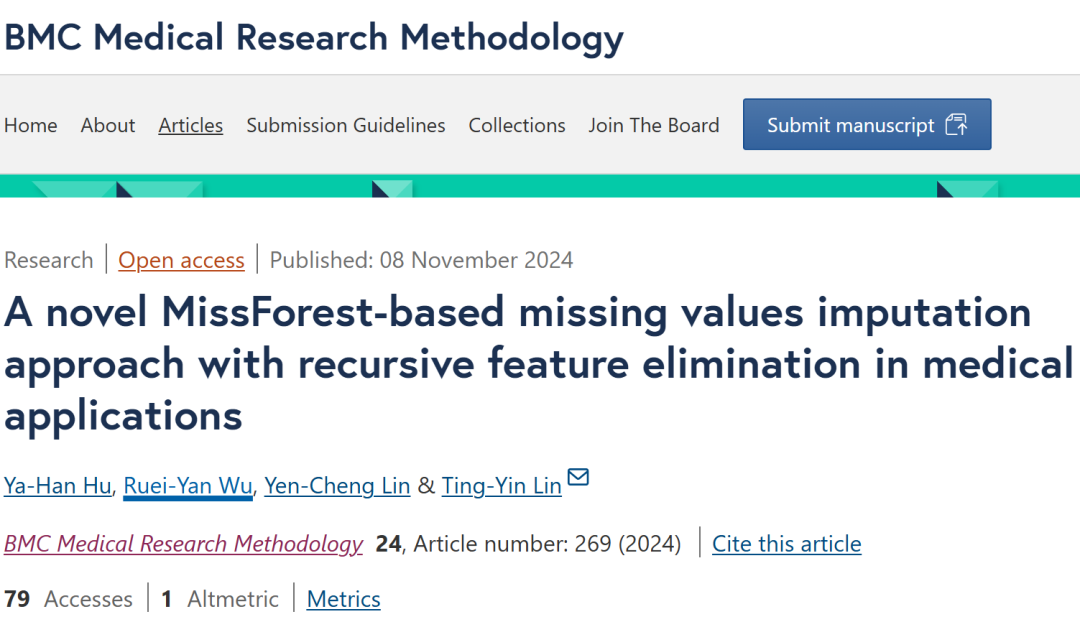1080x627 pixels.
Task: Select author Yen-Cheng Lin
Action: 337,486
